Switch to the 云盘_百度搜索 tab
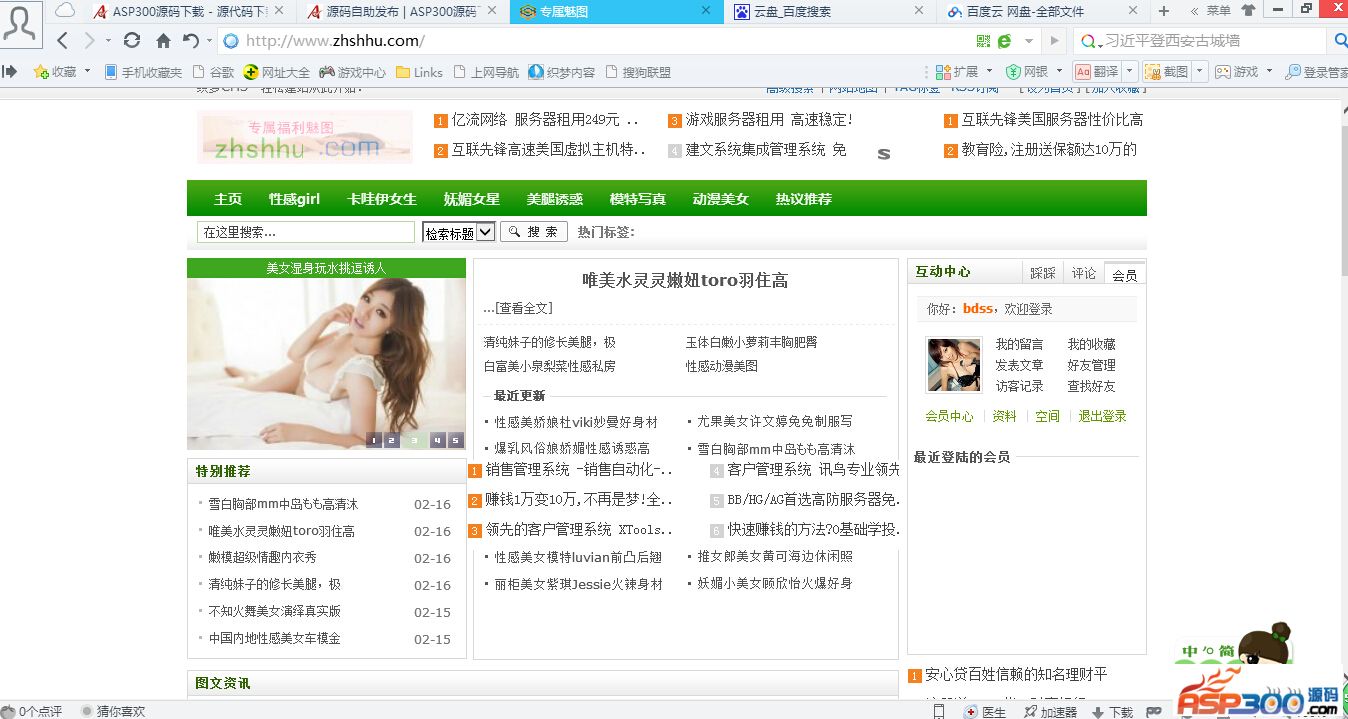 tap(820, 11)
